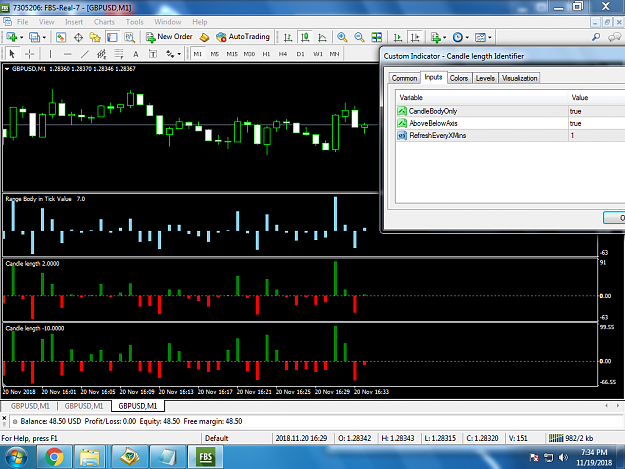Switch chart to line chart type
This screenshot has width=625, height=469.
[322, 37]
